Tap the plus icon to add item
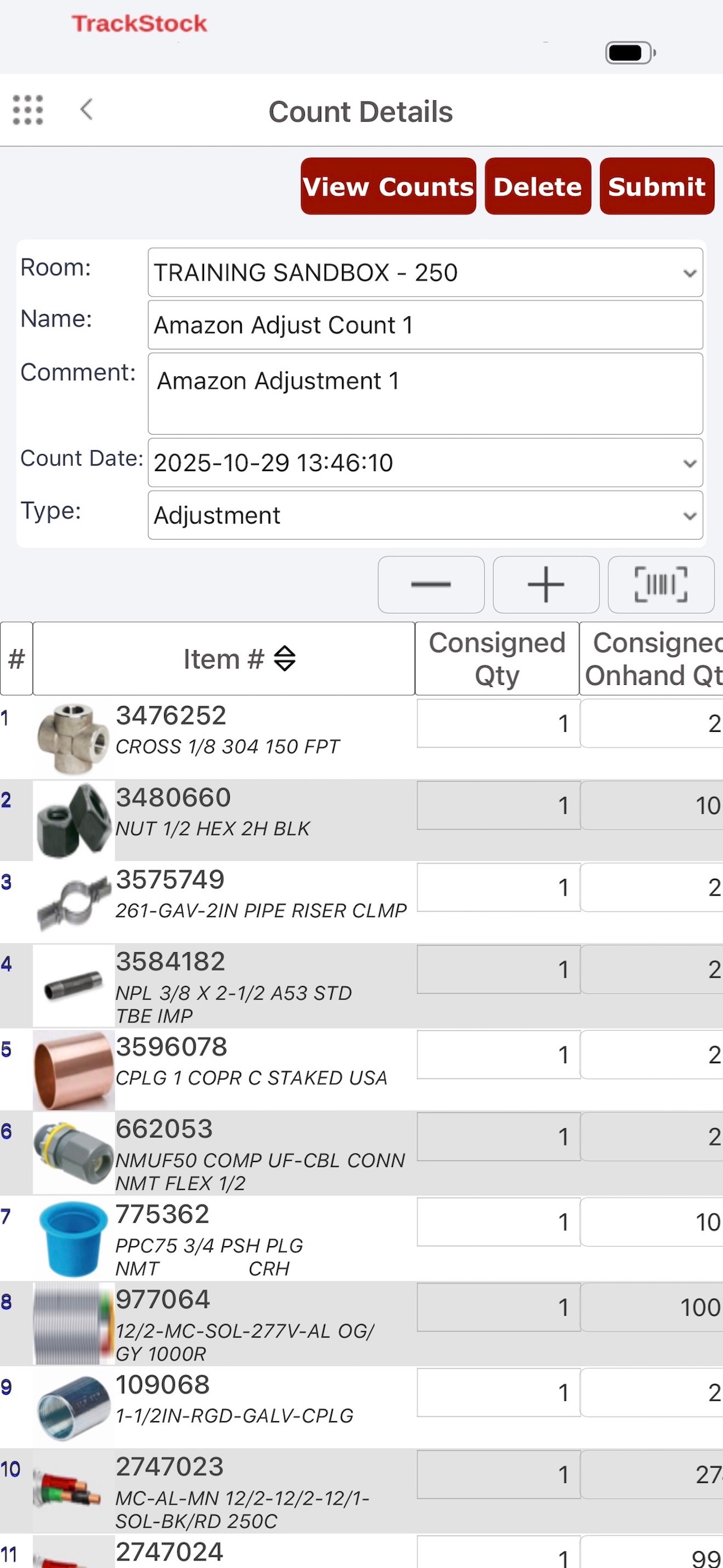The image size is (723, 1568). pyautogui.click(x=546, y=584)
